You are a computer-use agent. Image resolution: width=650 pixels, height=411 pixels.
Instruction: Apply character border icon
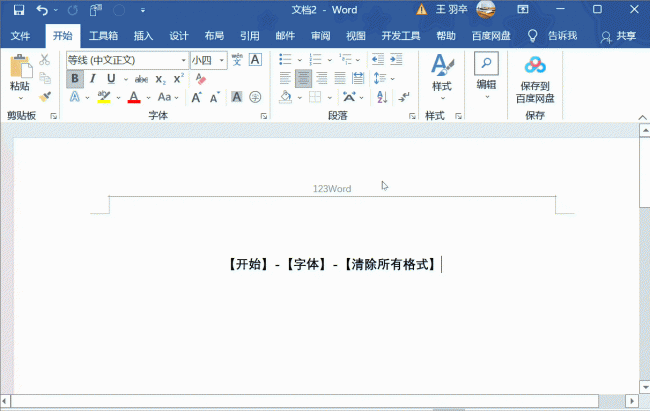pyautogui.click(x=255, y=60)
